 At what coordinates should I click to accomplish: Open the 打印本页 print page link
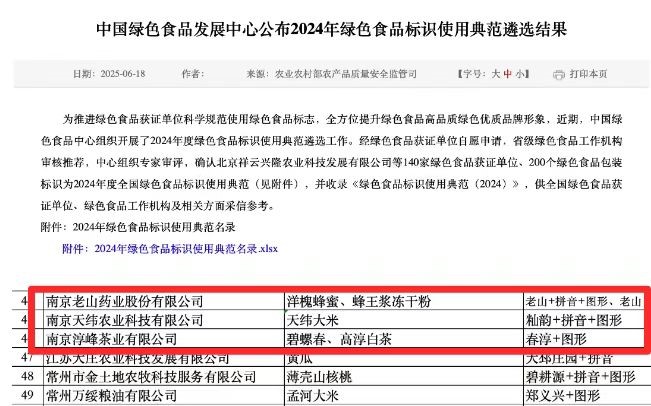click(588, 74)
